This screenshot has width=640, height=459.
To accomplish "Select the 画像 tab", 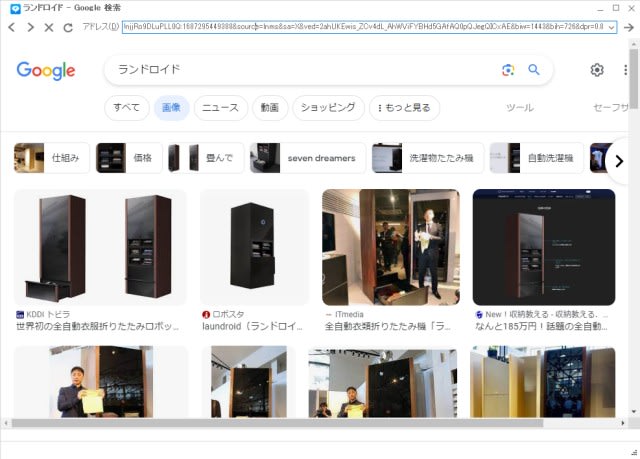I will pyautogui.click(x=171, y=108).
